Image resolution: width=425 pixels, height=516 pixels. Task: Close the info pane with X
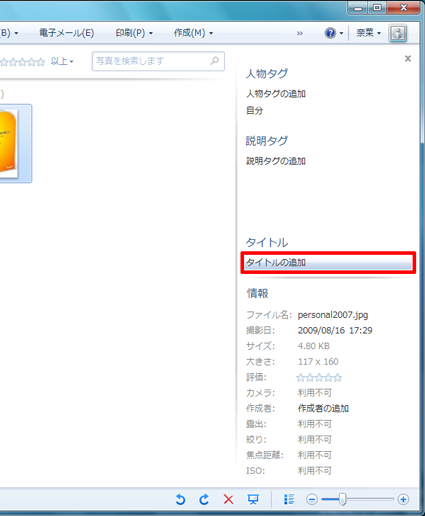tap(408, 59)
